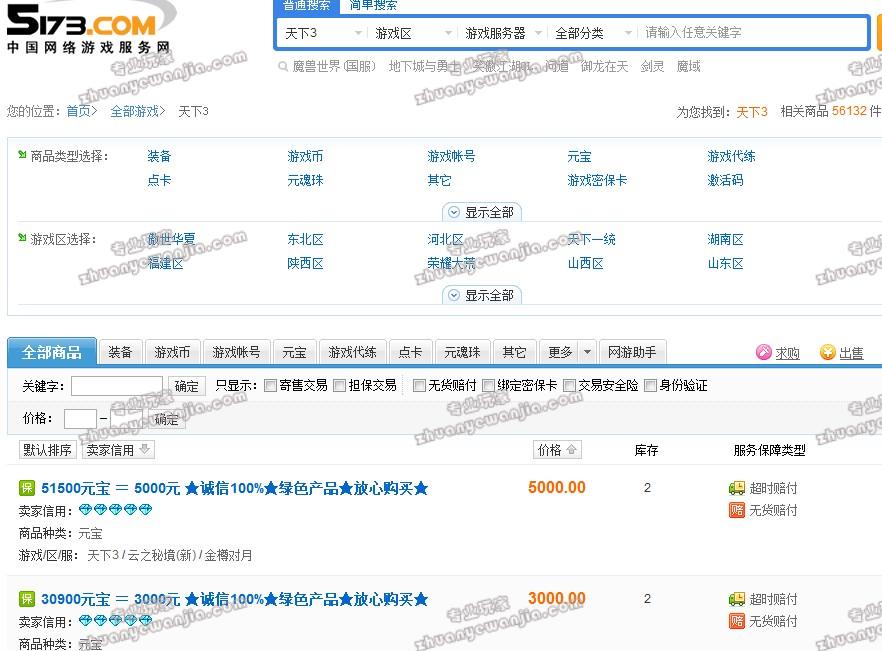Open the 网游助手 tab

pos(632,352)
